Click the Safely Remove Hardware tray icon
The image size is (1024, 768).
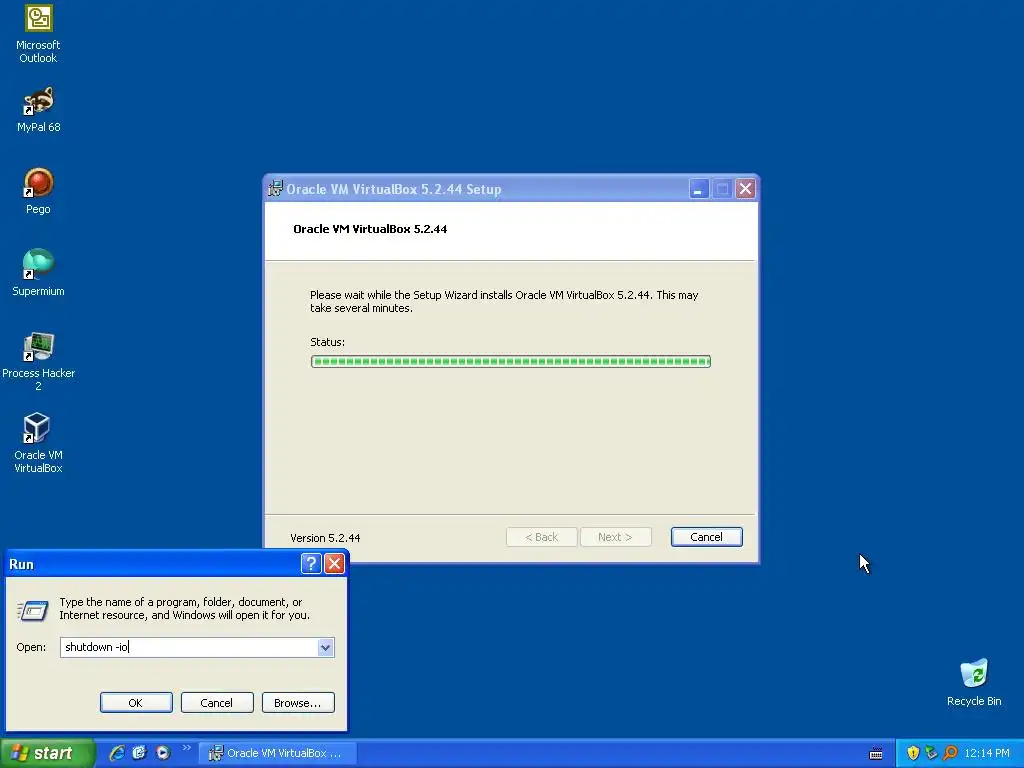point(931,753)
